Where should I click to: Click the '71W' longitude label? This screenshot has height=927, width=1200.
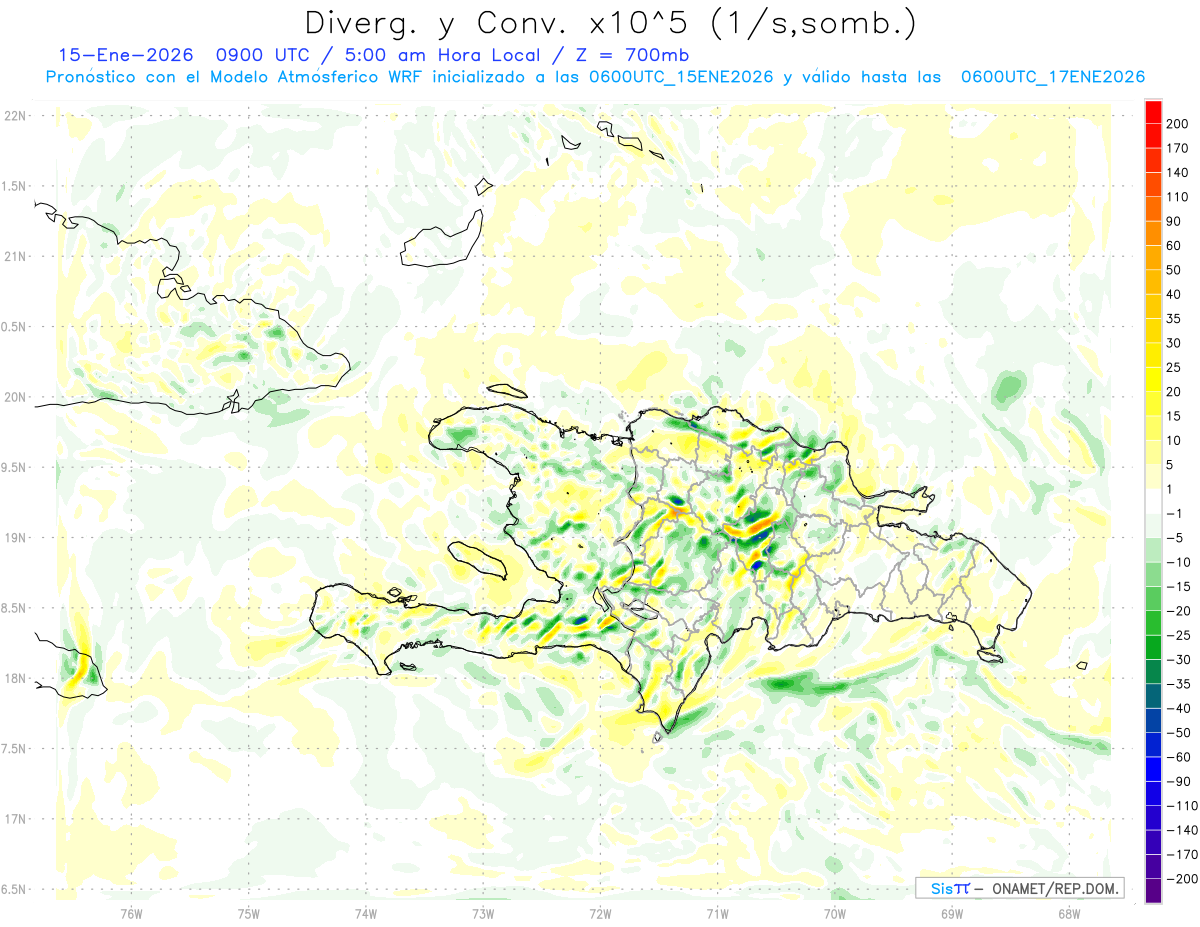click(x=717, y=913)
